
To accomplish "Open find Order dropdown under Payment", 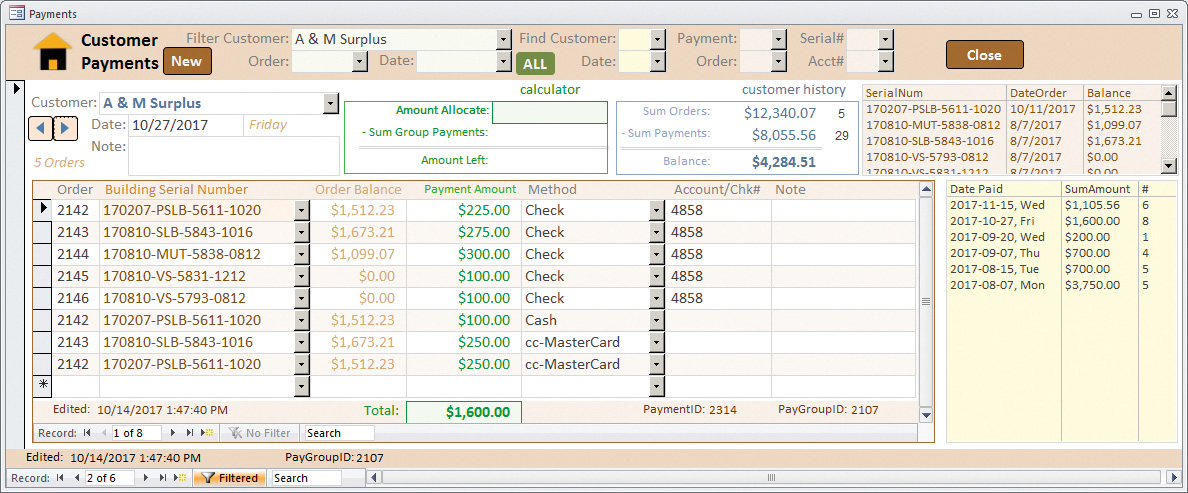I will click(x=779, y=62).
